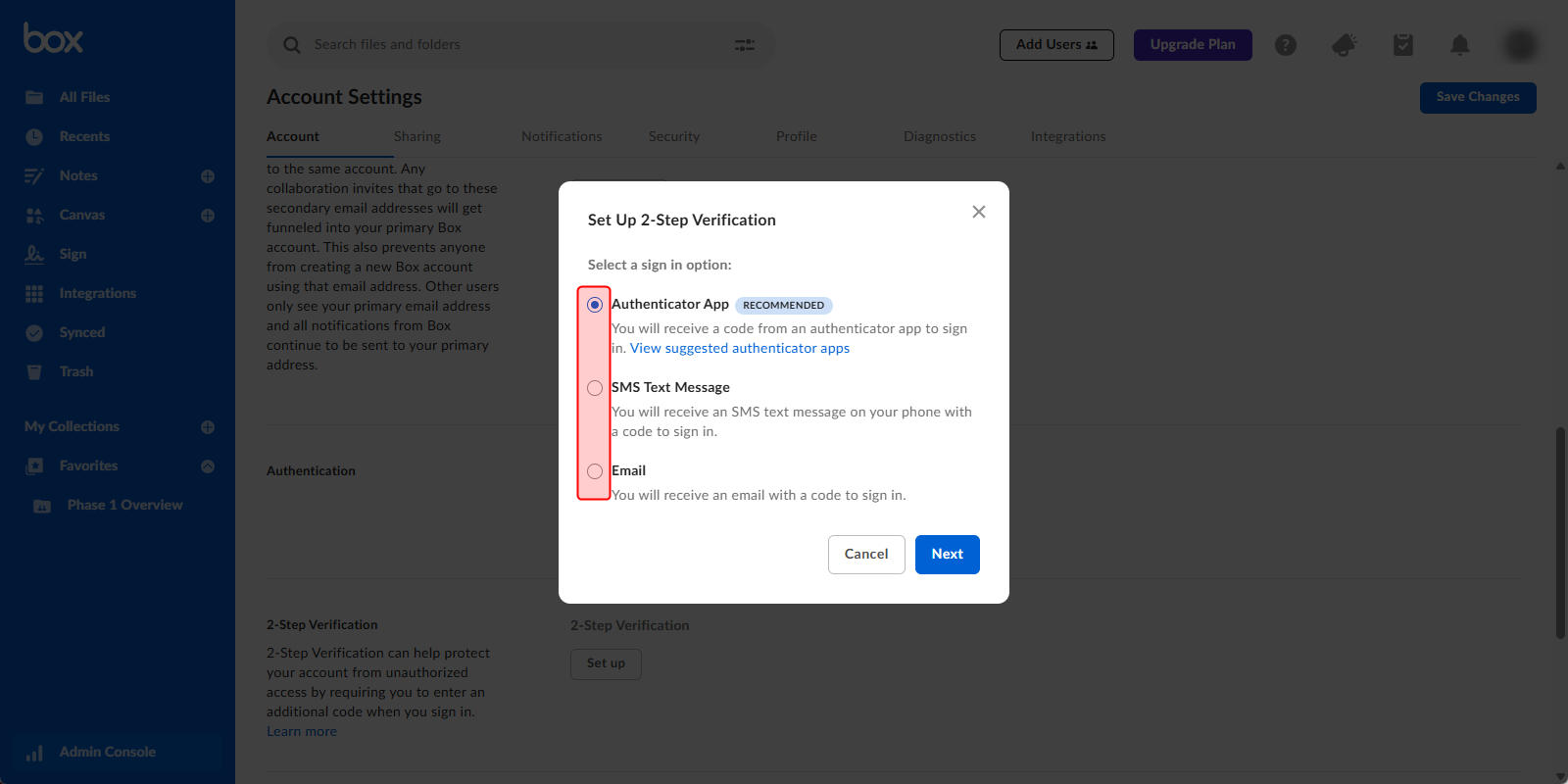Open the tasks clipboard icon
This screenshot has height=784, width=1568.
pos(1403,45)
